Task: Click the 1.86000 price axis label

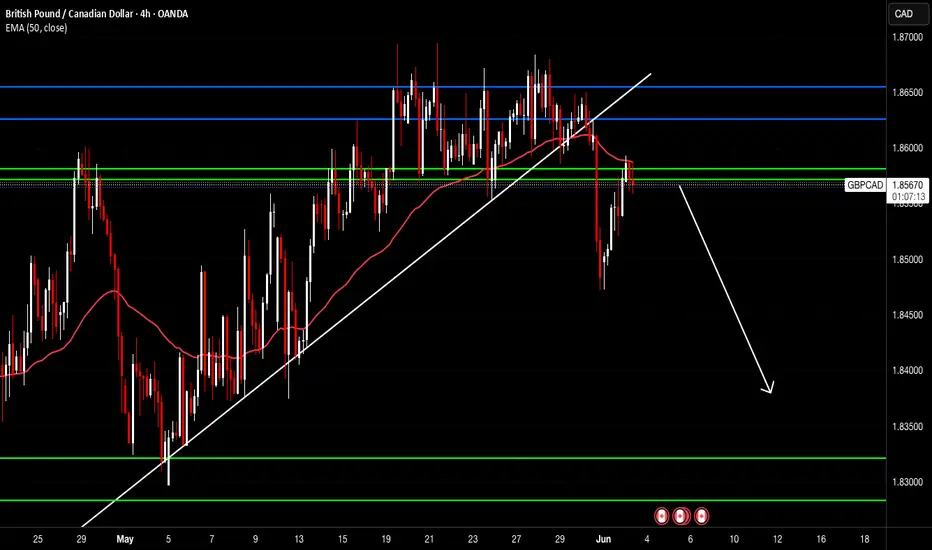Action: click(908, 148)
